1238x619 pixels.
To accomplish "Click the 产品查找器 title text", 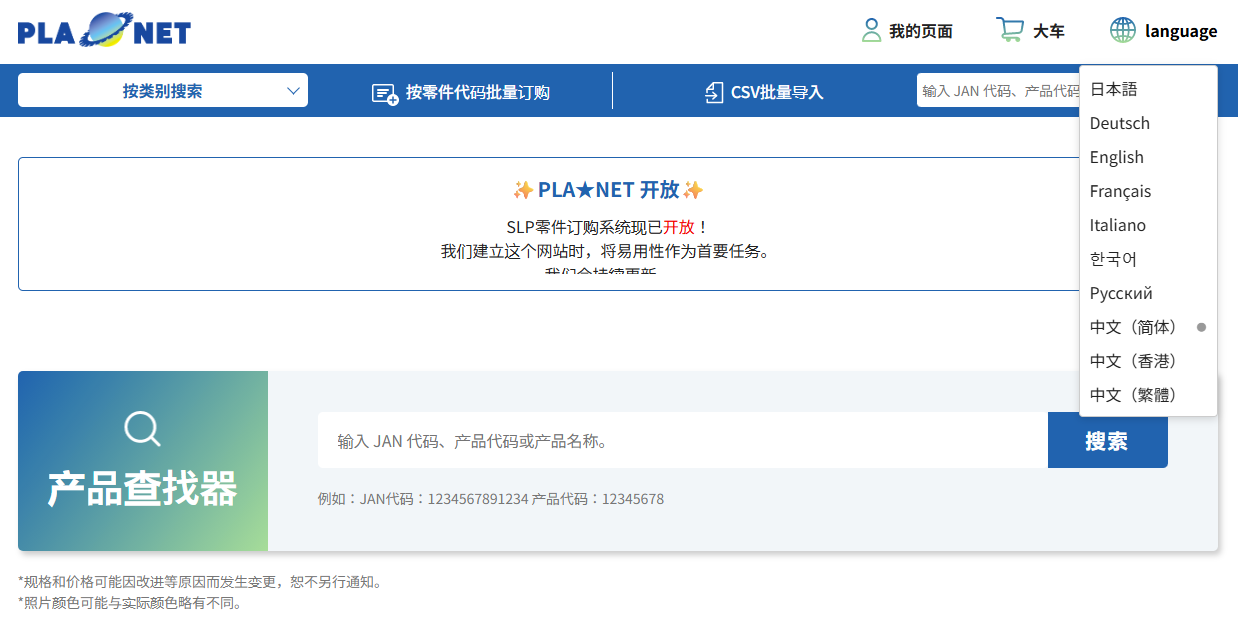I will [x=143, y=489].
